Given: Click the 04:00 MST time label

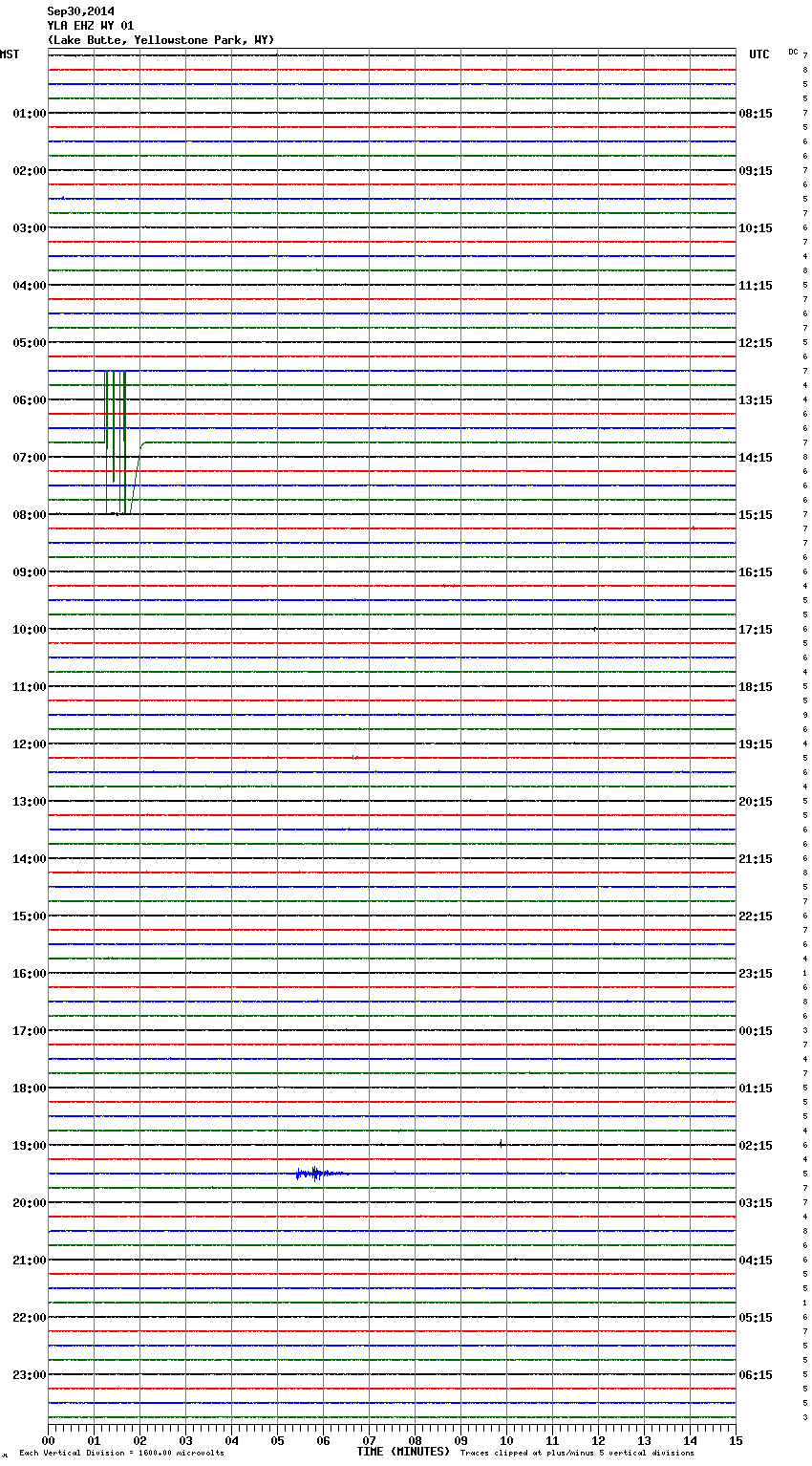Looking at the screenshot, I should (30, 286).
